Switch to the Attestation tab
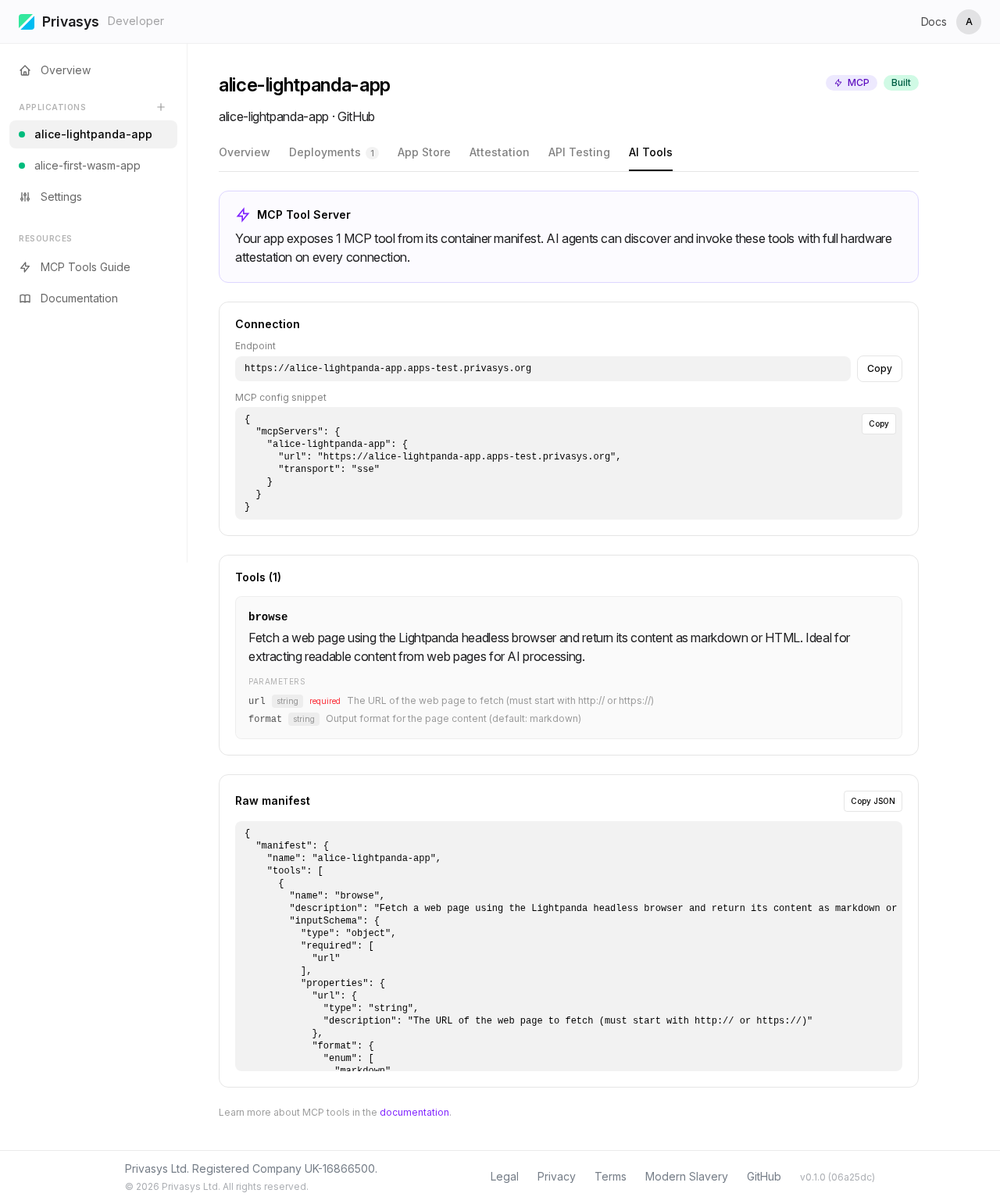The image size is (1000, 1204). click(499, 152)
